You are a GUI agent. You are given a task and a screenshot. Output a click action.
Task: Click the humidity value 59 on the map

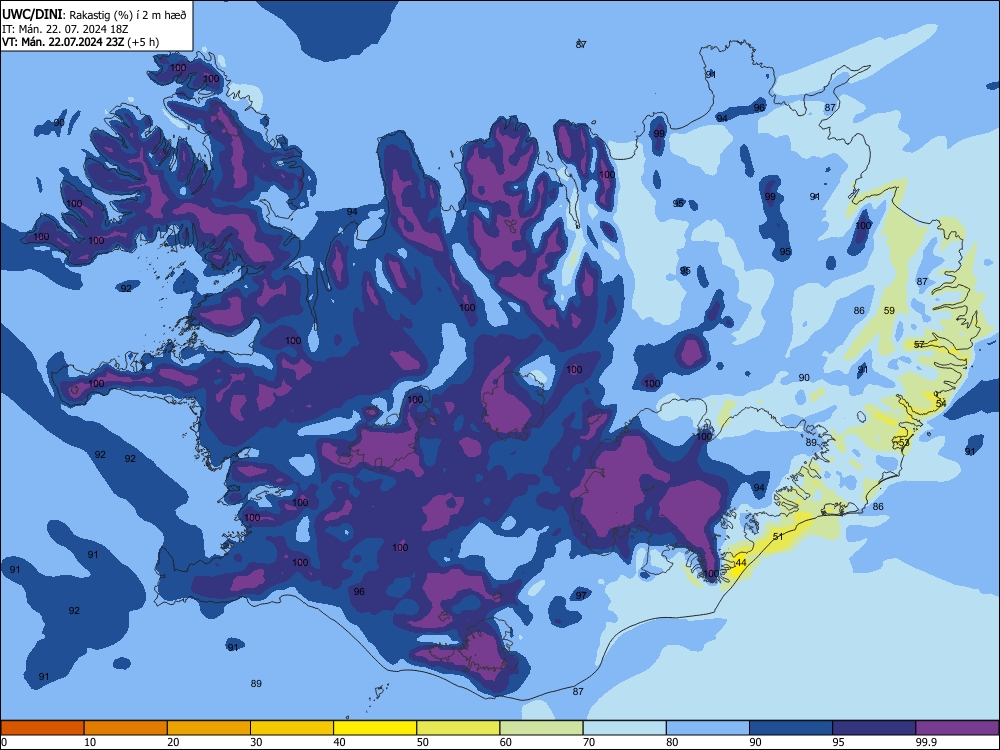889,311
